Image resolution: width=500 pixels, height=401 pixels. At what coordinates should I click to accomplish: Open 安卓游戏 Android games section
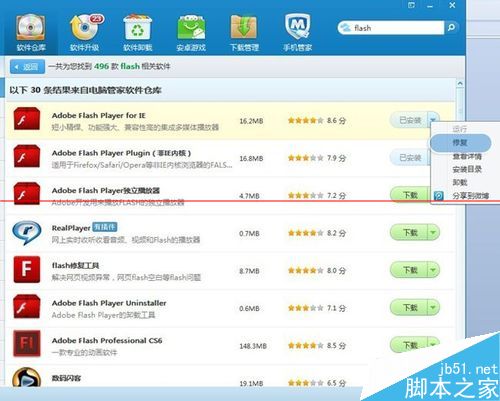191,32
